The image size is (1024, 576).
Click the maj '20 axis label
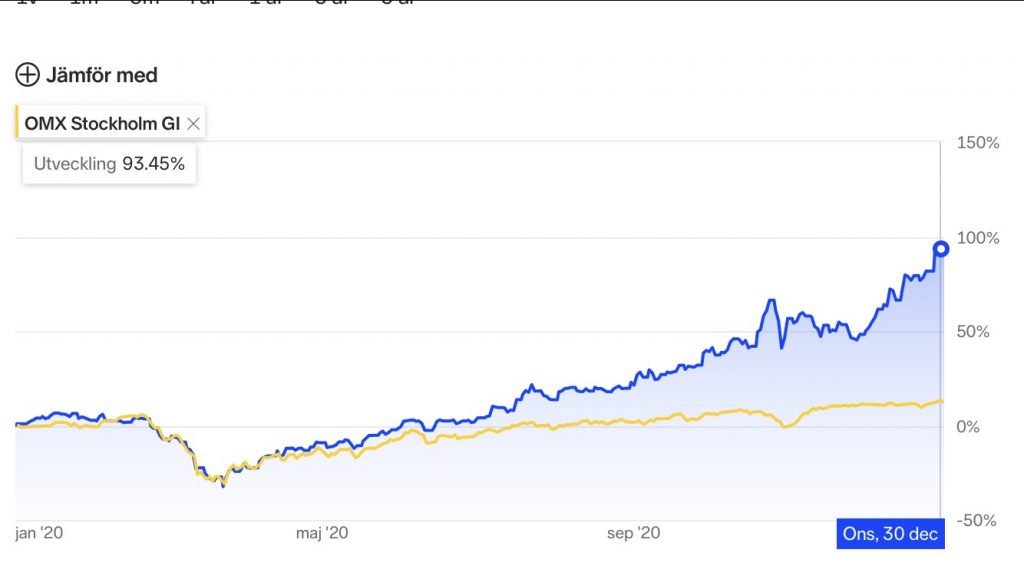point(322,533)
